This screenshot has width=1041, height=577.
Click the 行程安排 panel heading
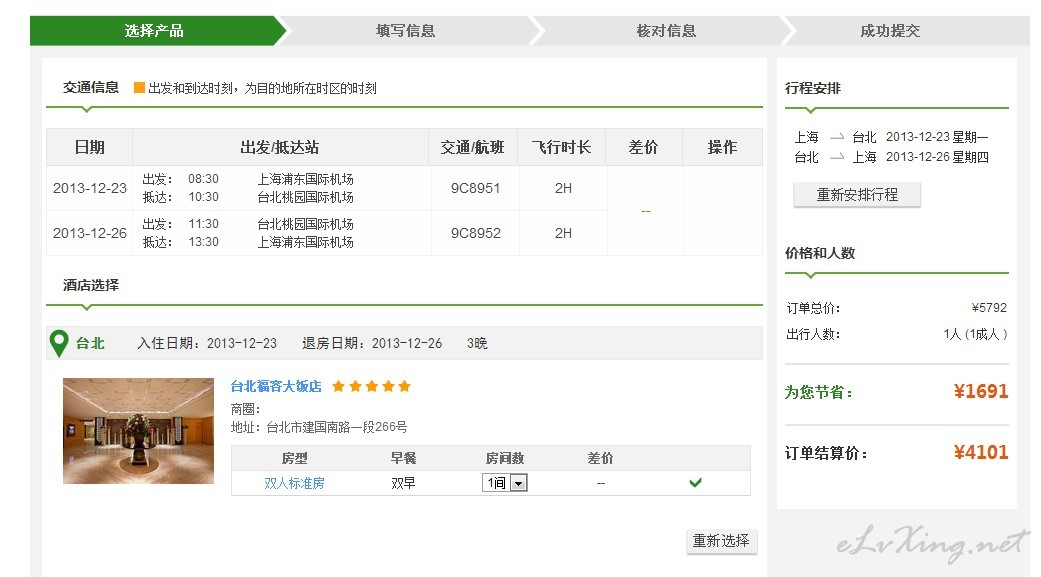(813, 88)
